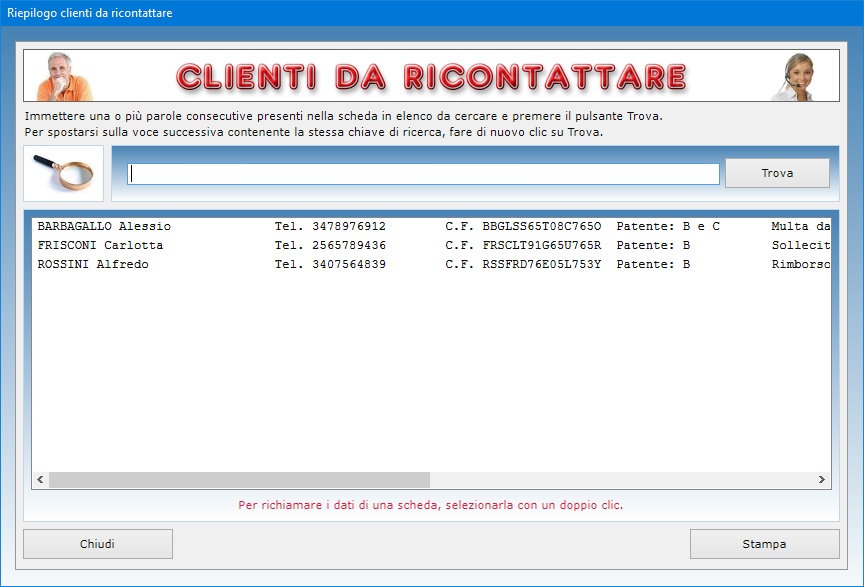Click the Chiudi button
Screen dimensions: 864x587
[98, 544]
